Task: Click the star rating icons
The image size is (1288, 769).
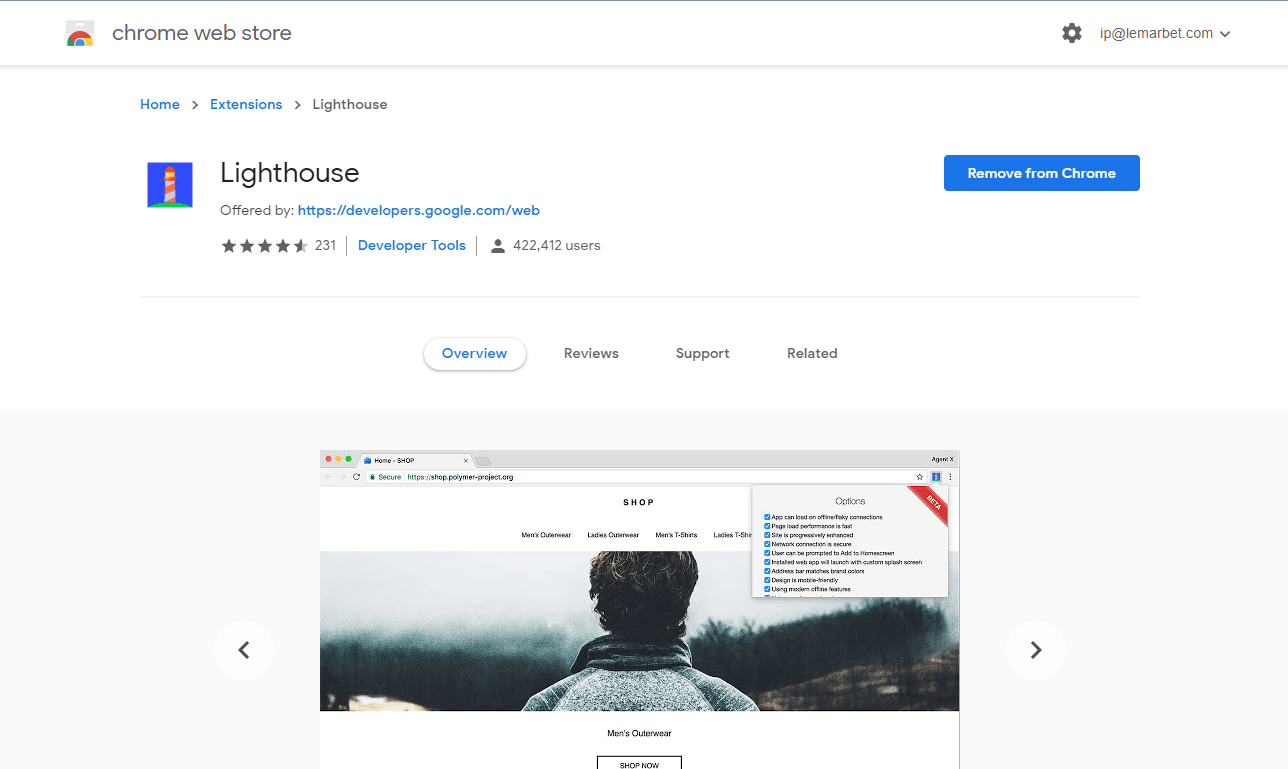Action: (x=264, y=245)
